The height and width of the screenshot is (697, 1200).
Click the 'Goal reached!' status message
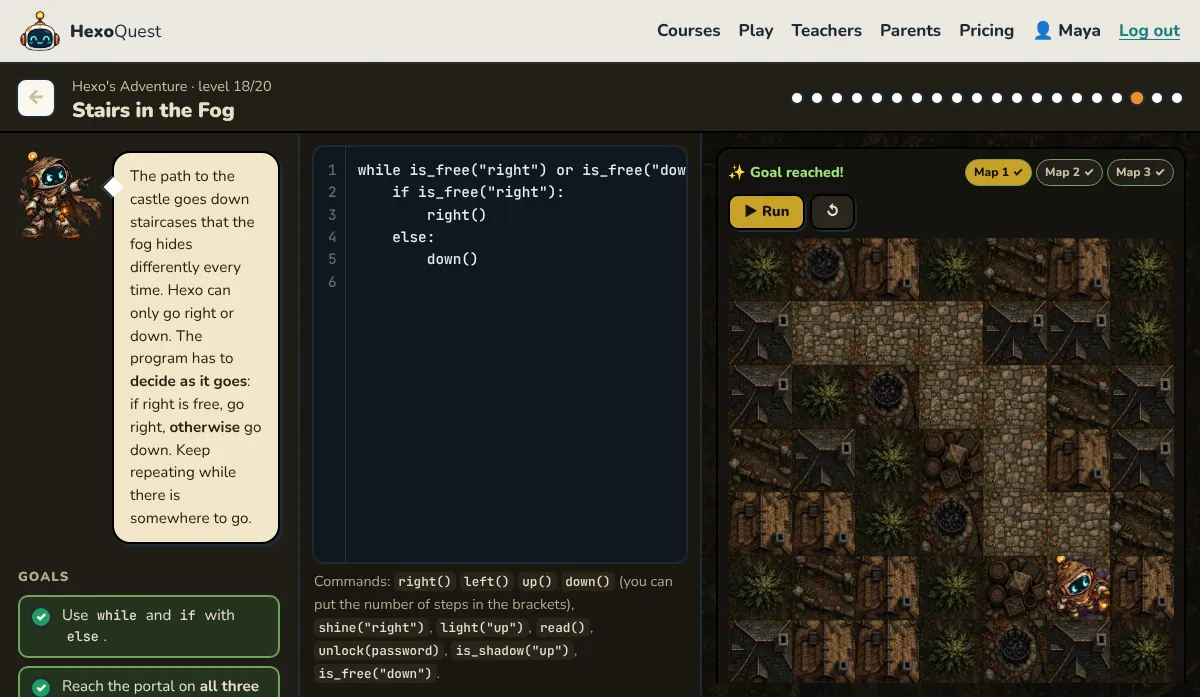click(786, 172)
